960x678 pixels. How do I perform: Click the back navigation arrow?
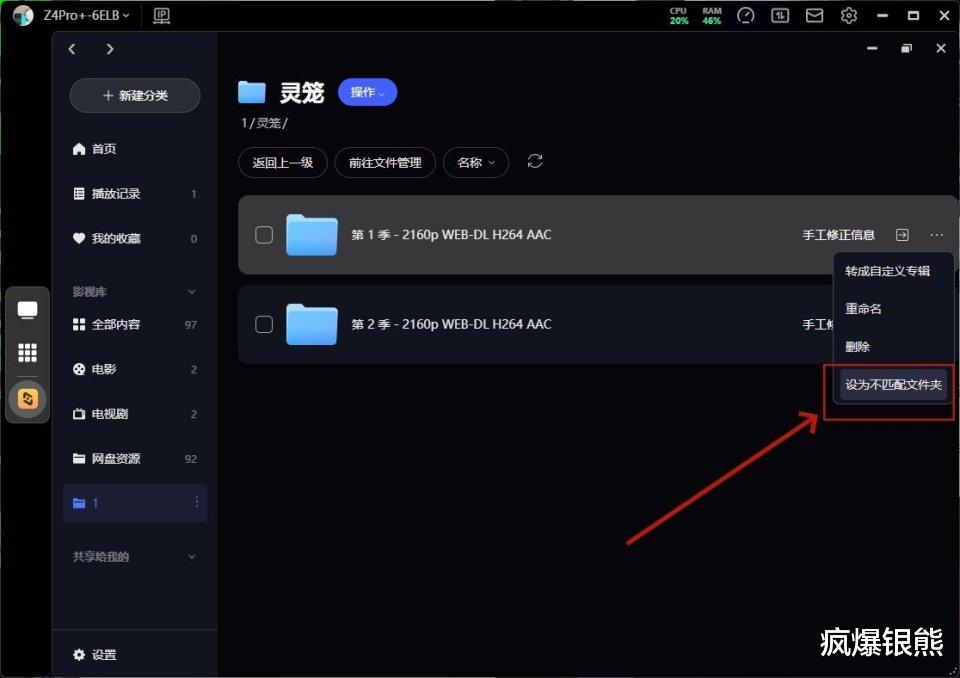(x=72, y=49)
